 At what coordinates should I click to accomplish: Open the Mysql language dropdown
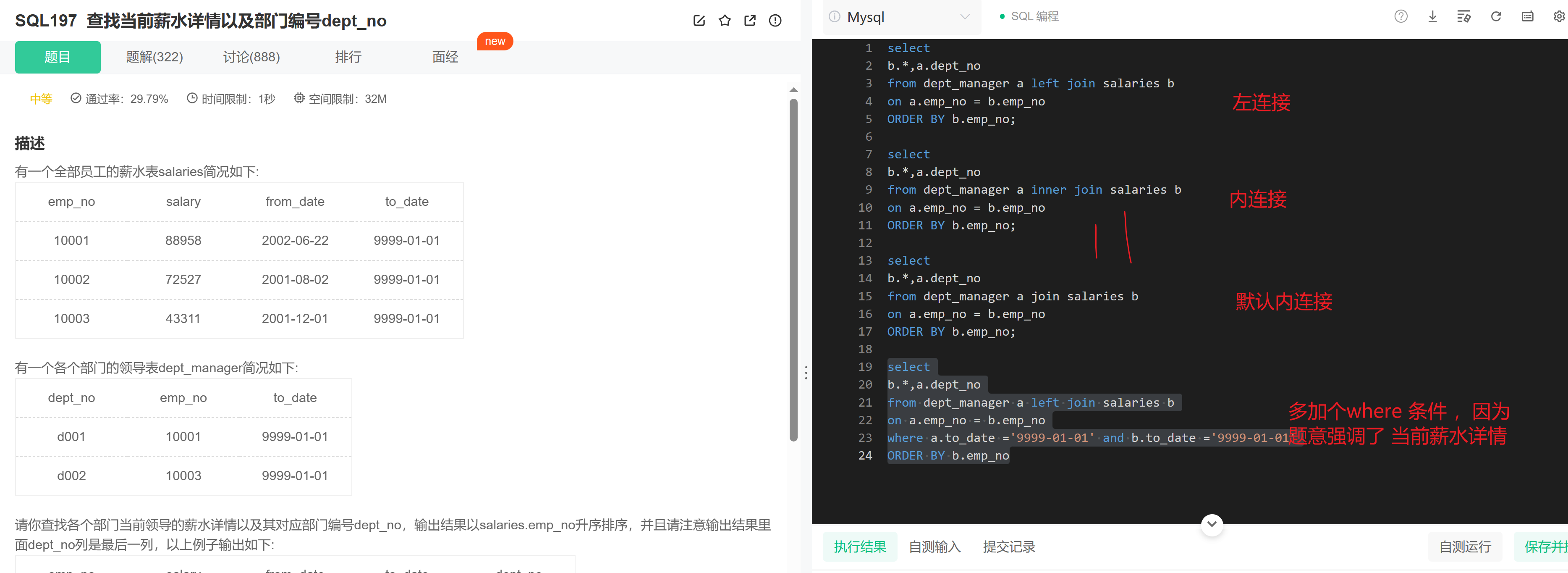pos(902,17)
